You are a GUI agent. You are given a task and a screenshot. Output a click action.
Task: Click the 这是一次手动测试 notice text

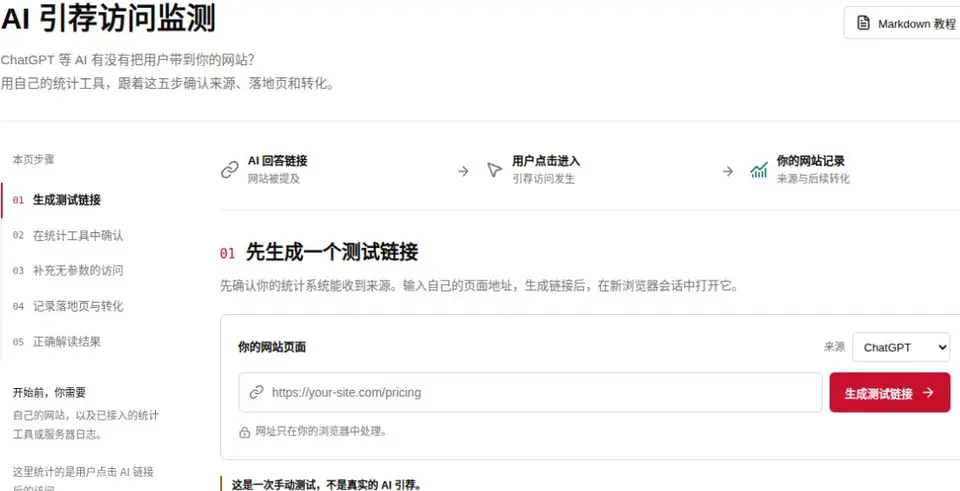coord(326,485)
